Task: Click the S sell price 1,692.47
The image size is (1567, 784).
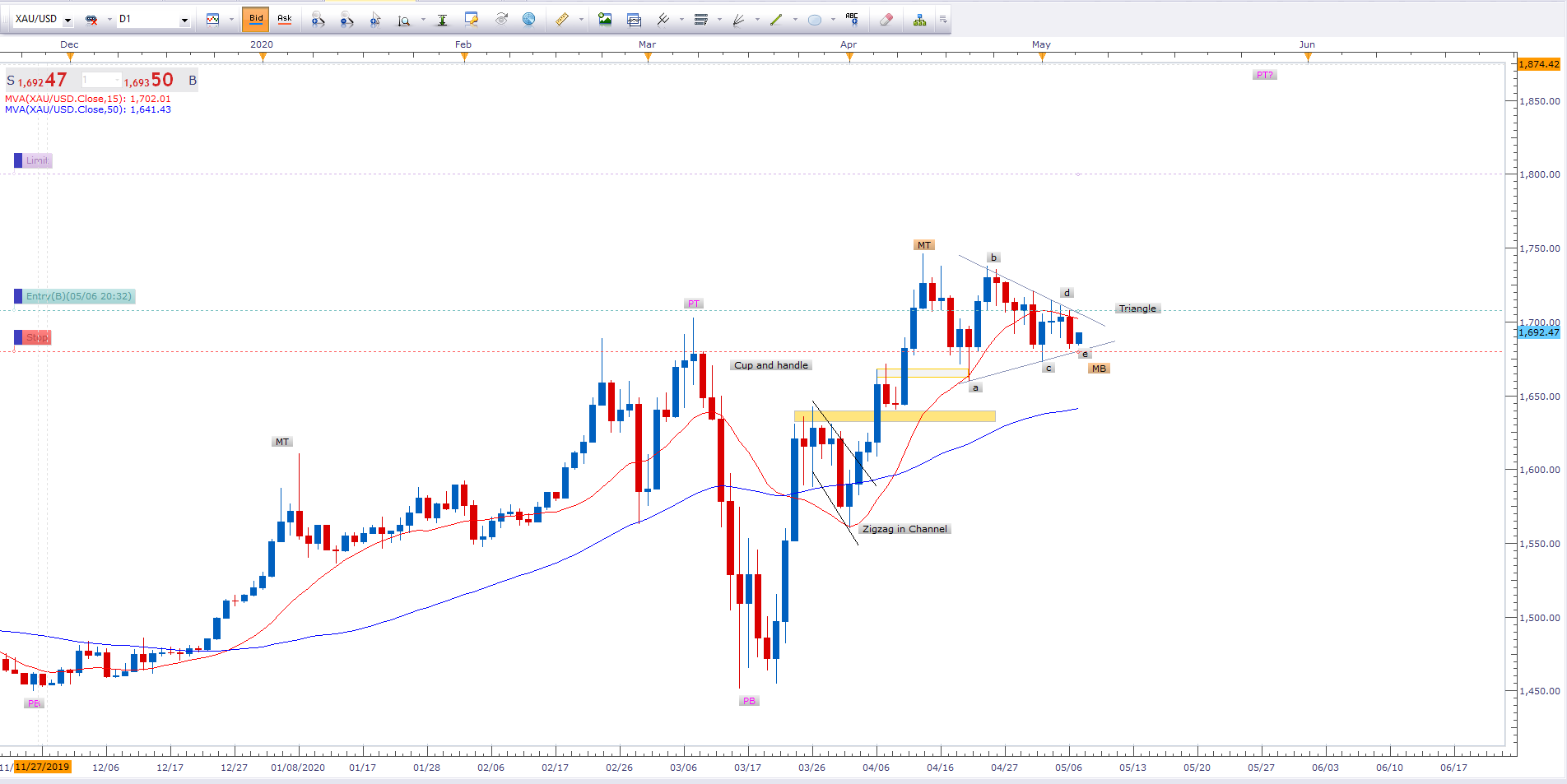Action: 37,81
